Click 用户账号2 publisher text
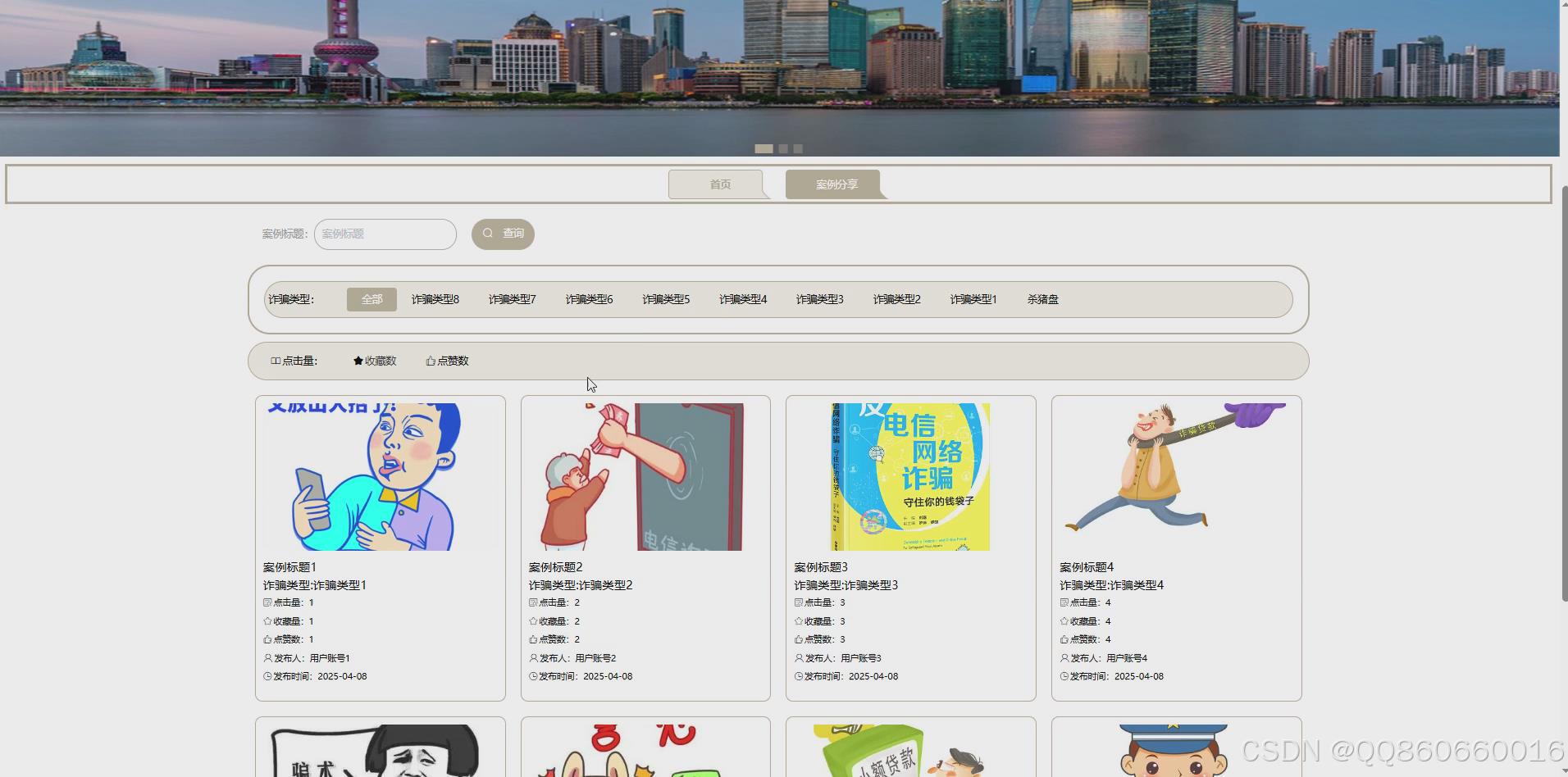This screenshot has height=777, width=1568. coord(595,658)
